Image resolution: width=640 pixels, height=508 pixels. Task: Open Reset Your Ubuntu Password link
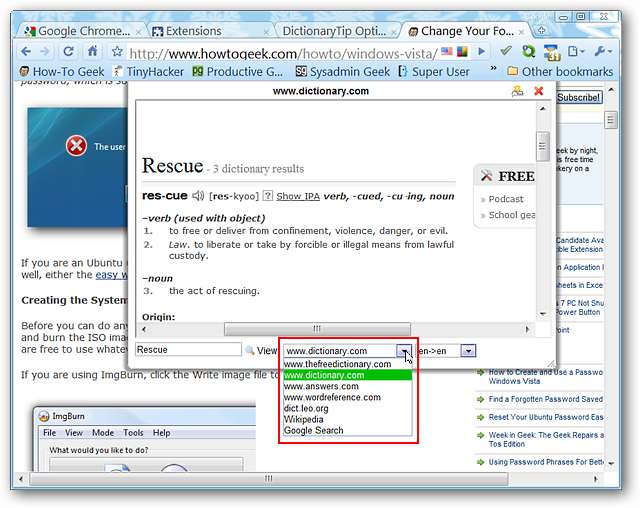(x=545, y=417)
